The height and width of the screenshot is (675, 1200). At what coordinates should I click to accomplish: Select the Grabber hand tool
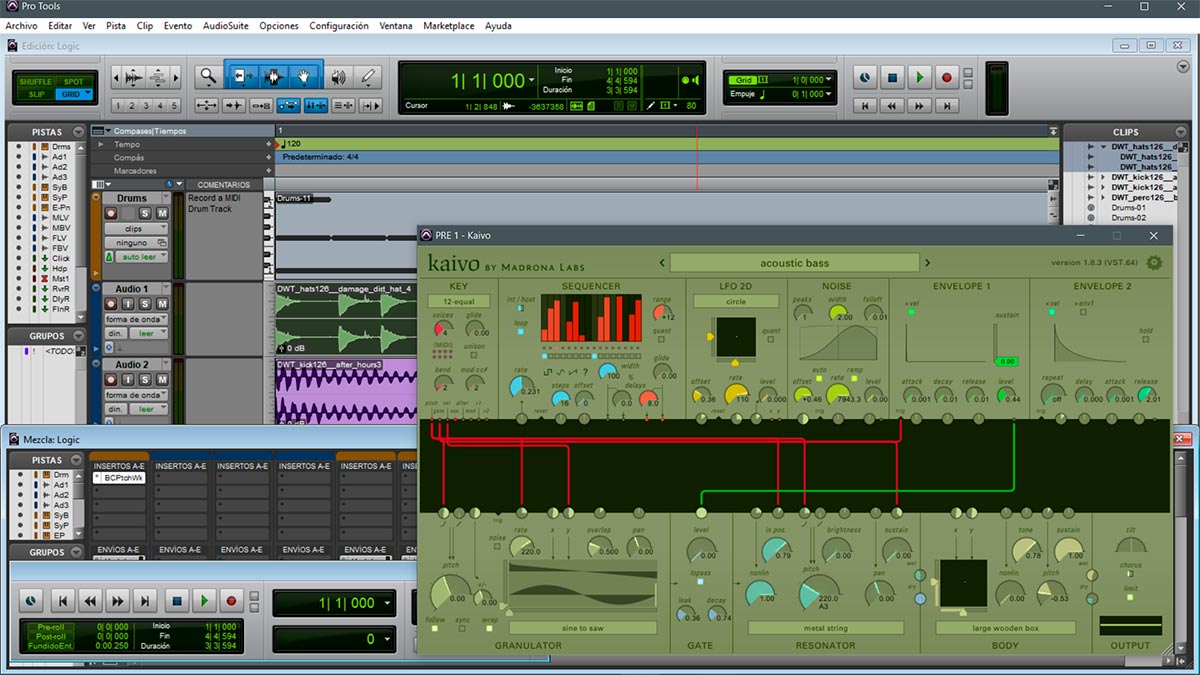pos(305,76)
